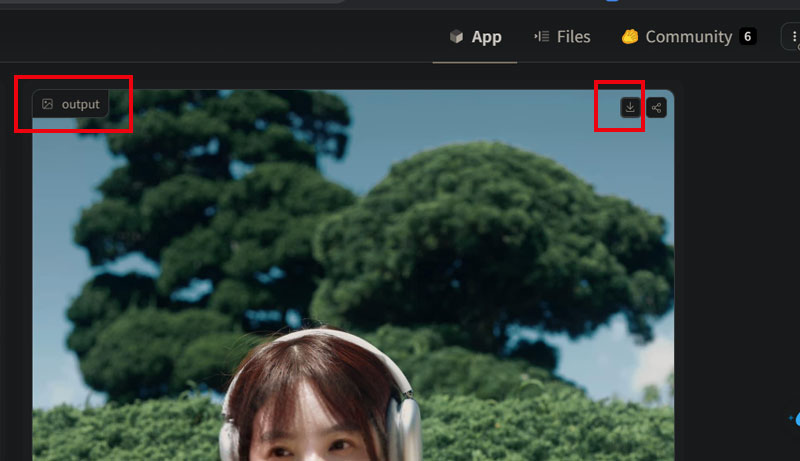Screen dimensions: 800x461
Task: Go to the Community tab
Action: tap(687, 37)
